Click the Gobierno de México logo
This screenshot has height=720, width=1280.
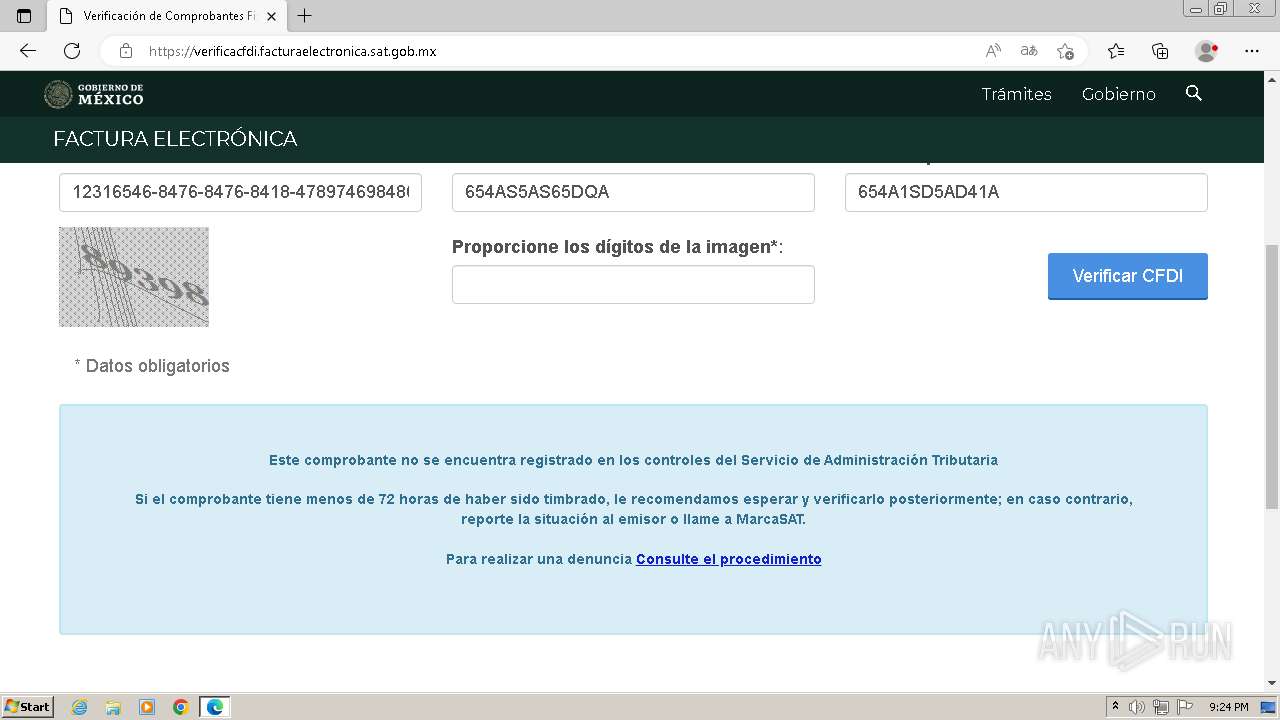coord(94,94)
